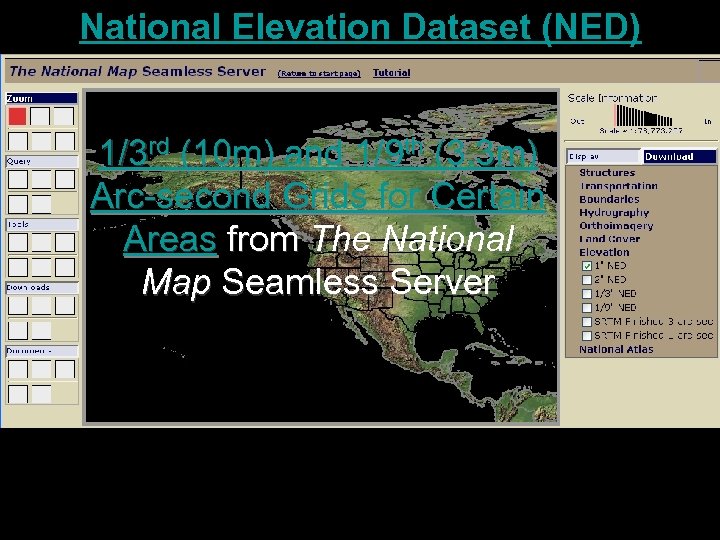Enable the 2" NED layer checkbox
Screen dimensions: 720x540
pyautogui.click(x=586, y=280)
